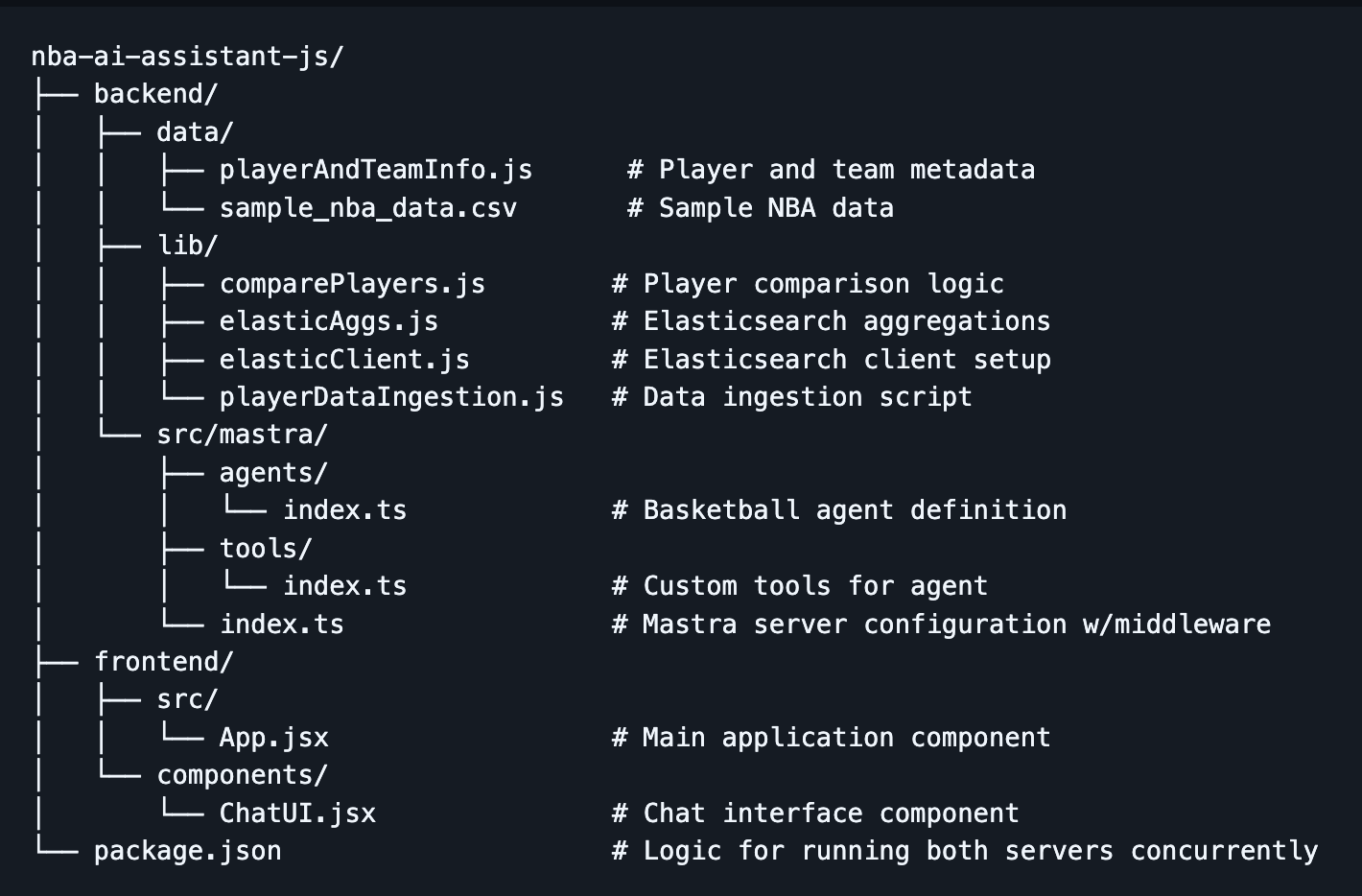Select playerDataIngestion.js file name
The width and height of the screenshot is (1362, 896).
point(391,397)
